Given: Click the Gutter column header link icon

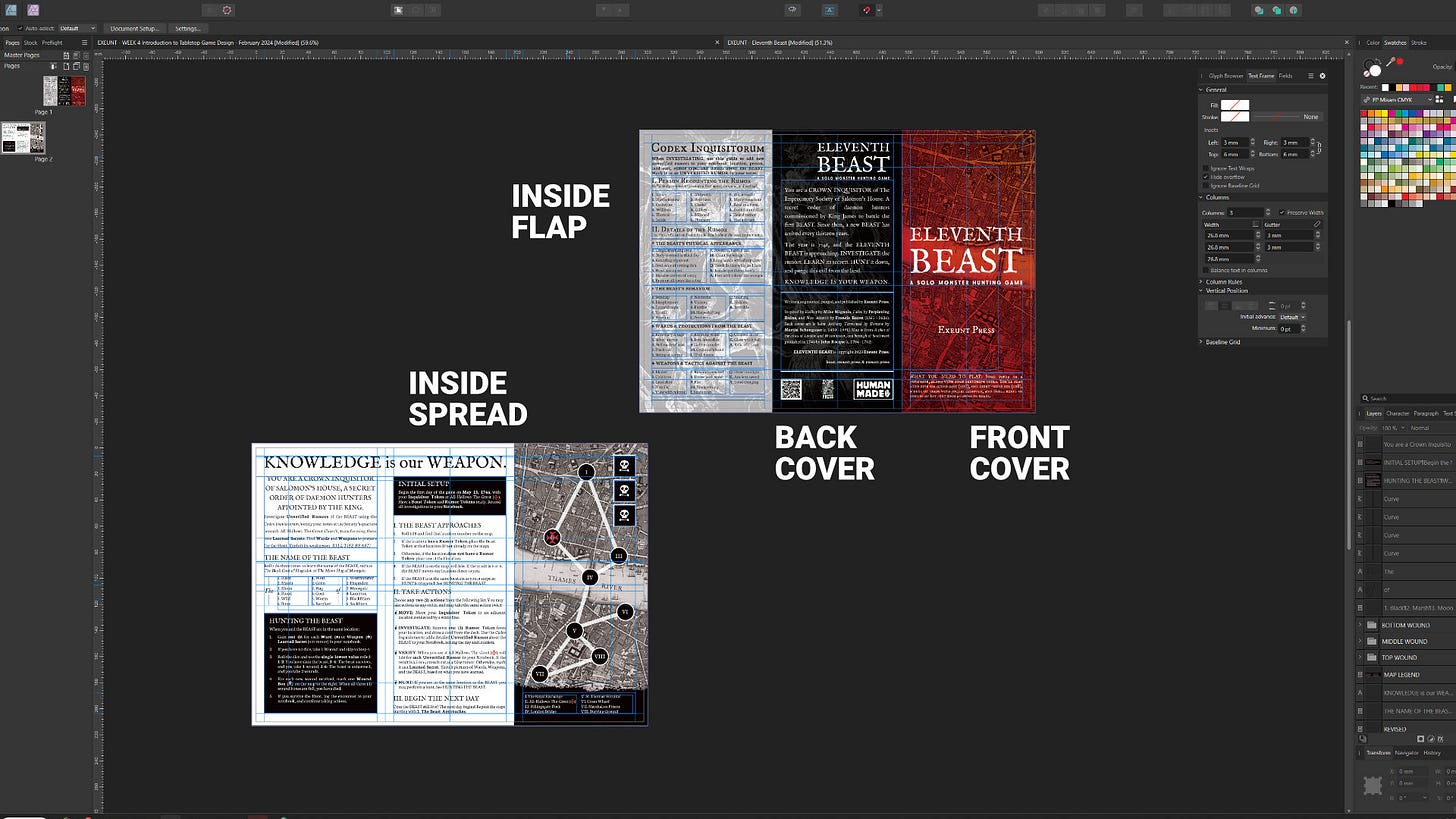Looking at the screenshot, I should click(x=1317, y=225).
